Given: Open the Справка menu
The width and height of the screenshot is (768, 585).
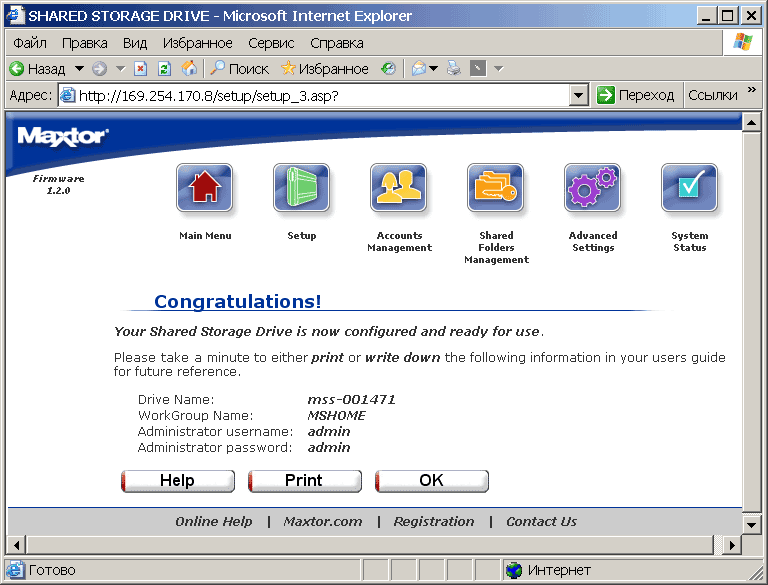Looking at the screenshot, I should [x=336, y=43].
